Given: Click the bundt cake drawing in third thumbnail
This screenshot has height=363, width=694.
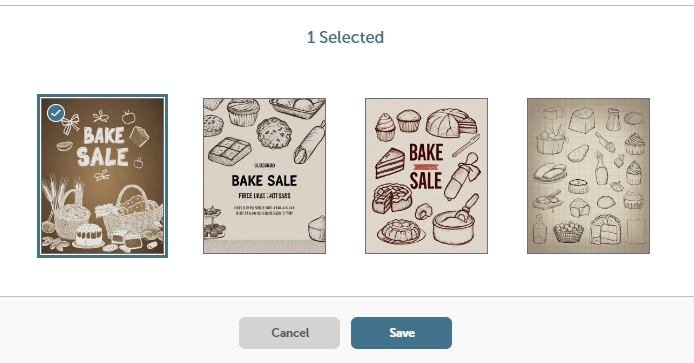Looking at the screenshot, I should pyautogui.click(x=401, y=231).
